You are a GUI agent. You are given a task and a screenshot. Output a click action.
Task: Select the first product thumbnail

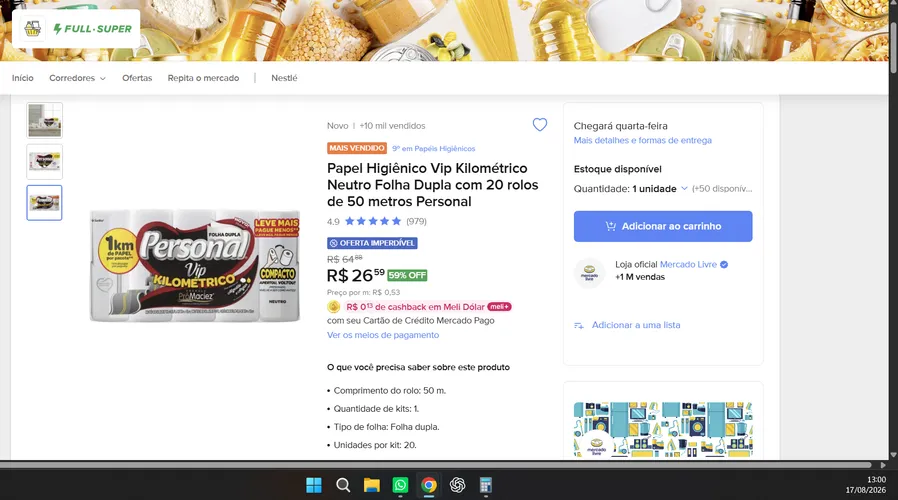[x=44, y=120]
